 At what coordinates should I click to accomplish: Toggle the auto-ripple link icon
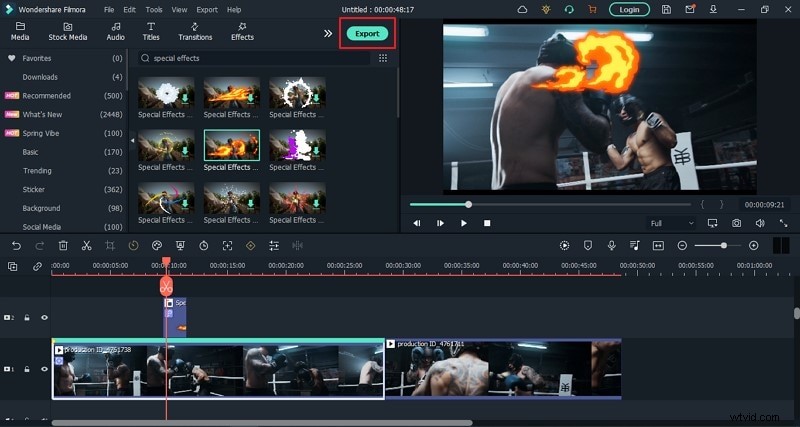37,266
